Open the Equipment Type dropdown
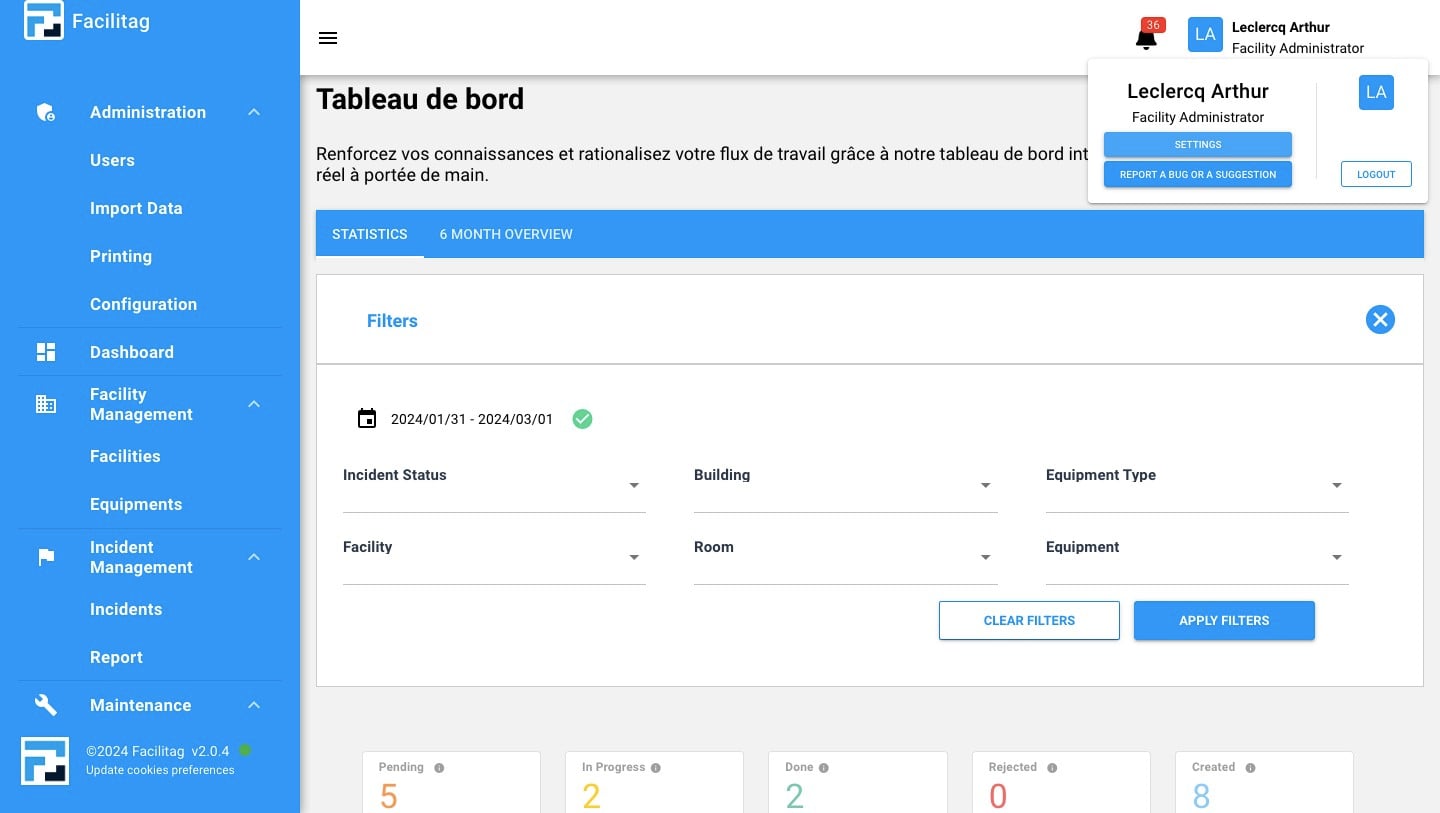Image resolution: width=1440 pixels, height=813 pixels. [x=1337, y=486]
